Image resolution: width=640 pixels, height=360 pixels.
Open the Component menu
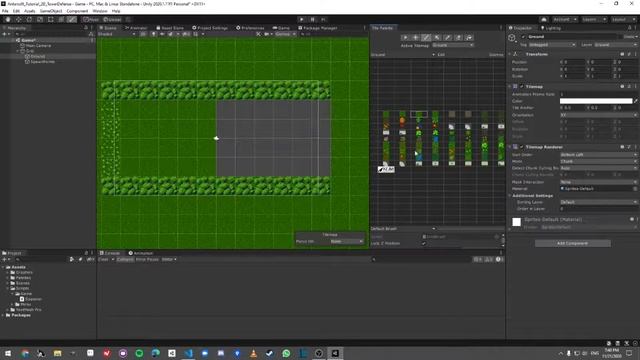(77, 11)
